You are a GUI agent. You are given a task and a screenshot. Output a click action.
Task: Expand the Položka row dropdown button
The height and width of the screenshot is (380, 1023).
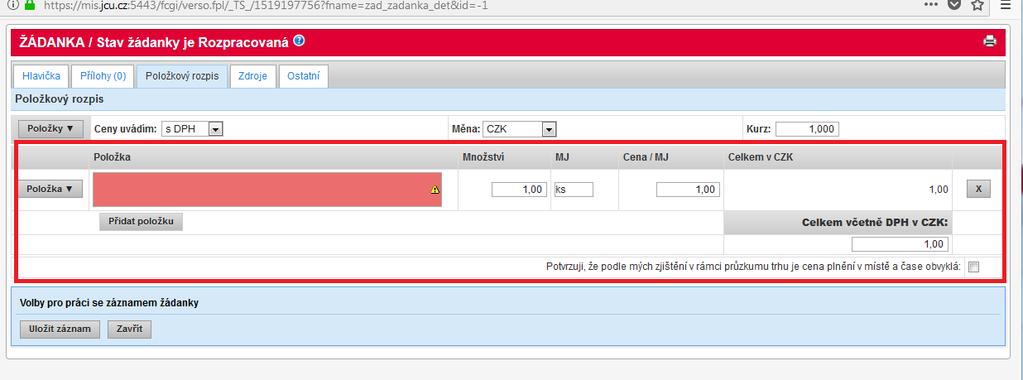pyautogui.click(x=50, y=189)
